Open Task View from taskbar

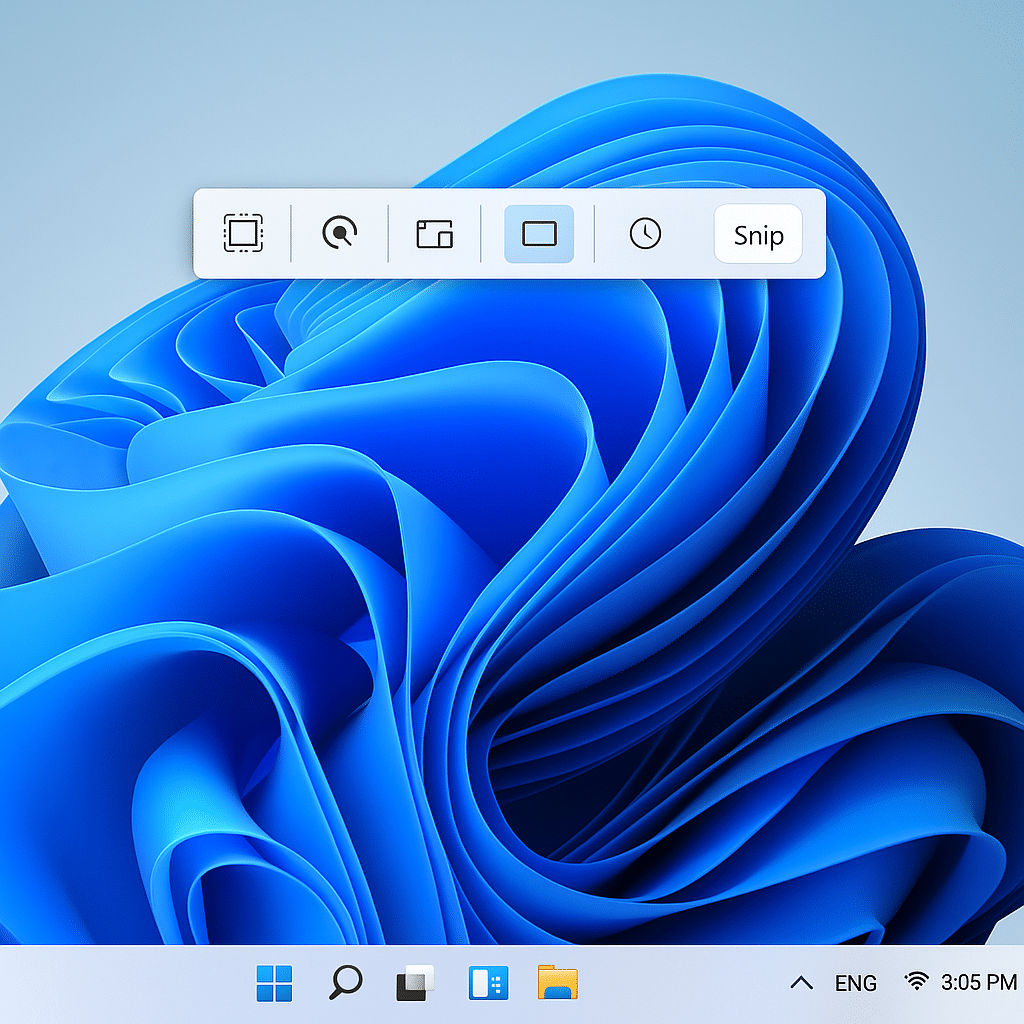click(x=415, y=983)
